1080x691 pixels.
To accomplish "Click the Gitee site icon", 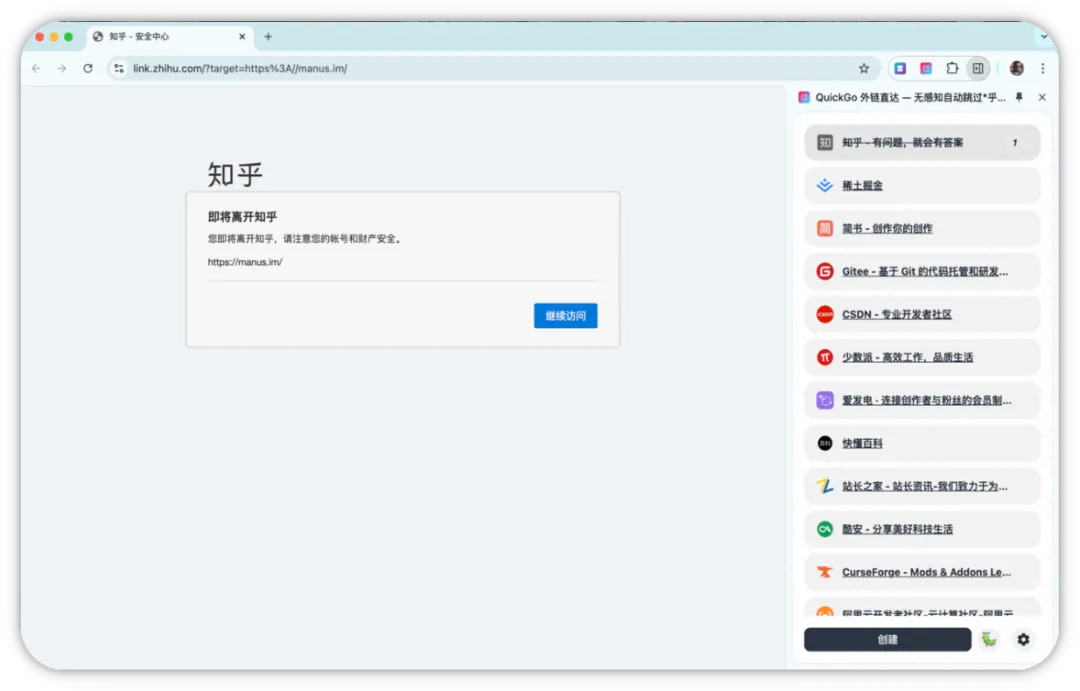I will [x=824, y=271].
